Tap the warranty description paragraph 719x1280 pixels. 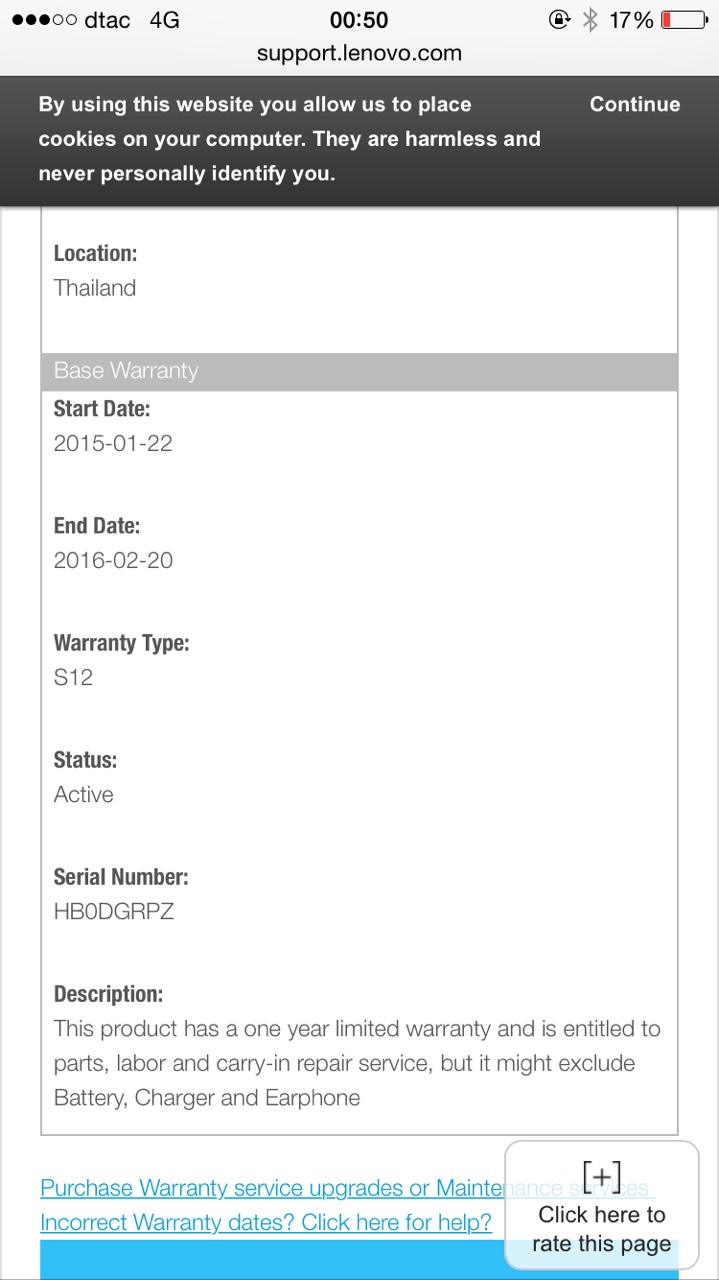(357, 1063)
